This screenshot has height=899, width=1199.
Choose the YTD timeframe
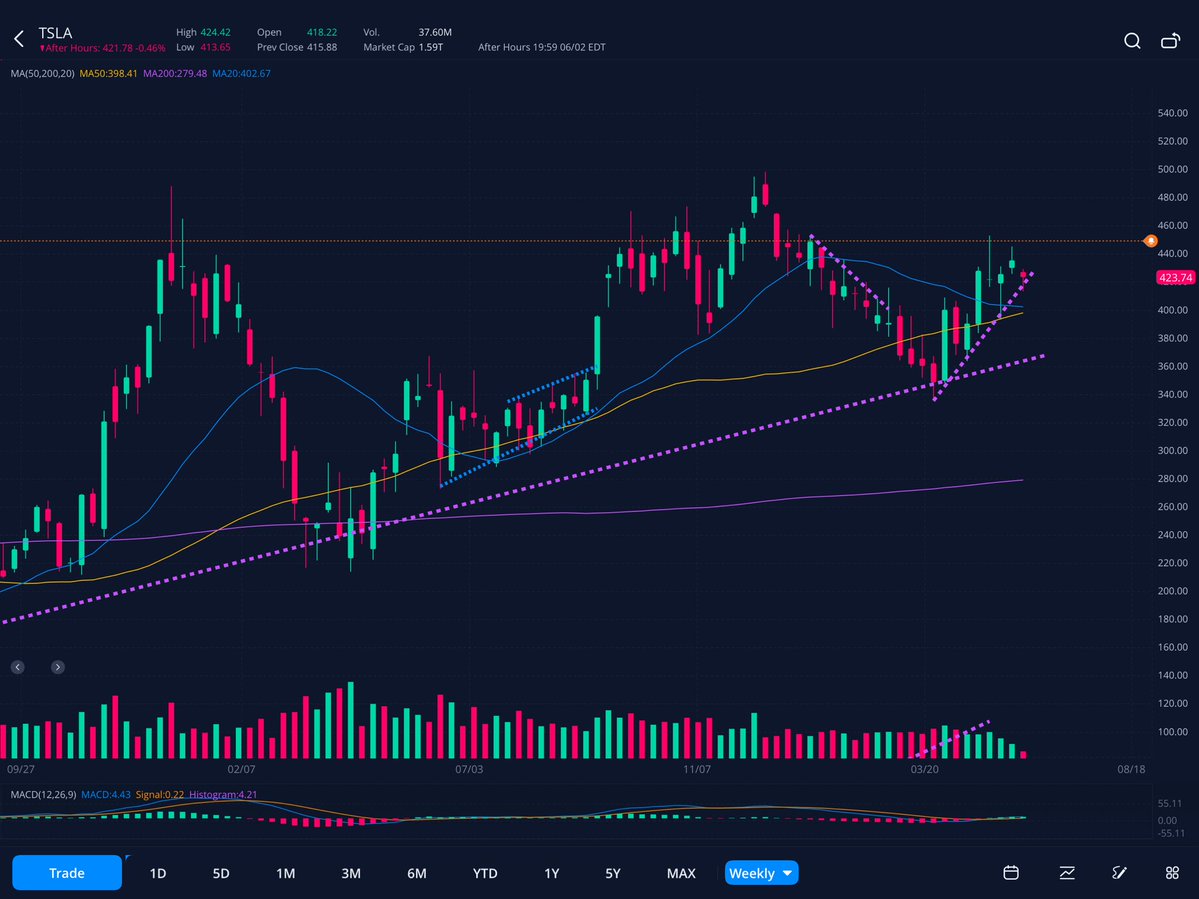(x=485, y=873)
